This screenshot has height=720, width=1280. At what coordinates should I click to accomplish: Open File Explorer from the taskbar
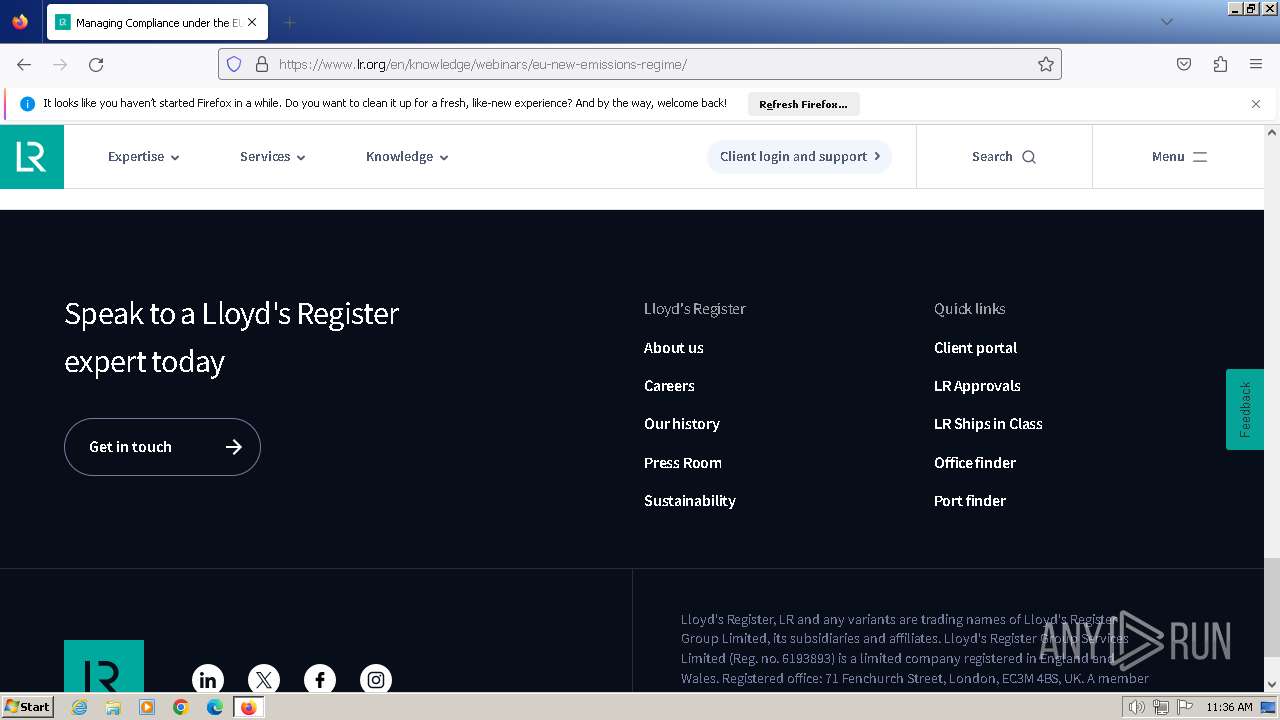113,707
